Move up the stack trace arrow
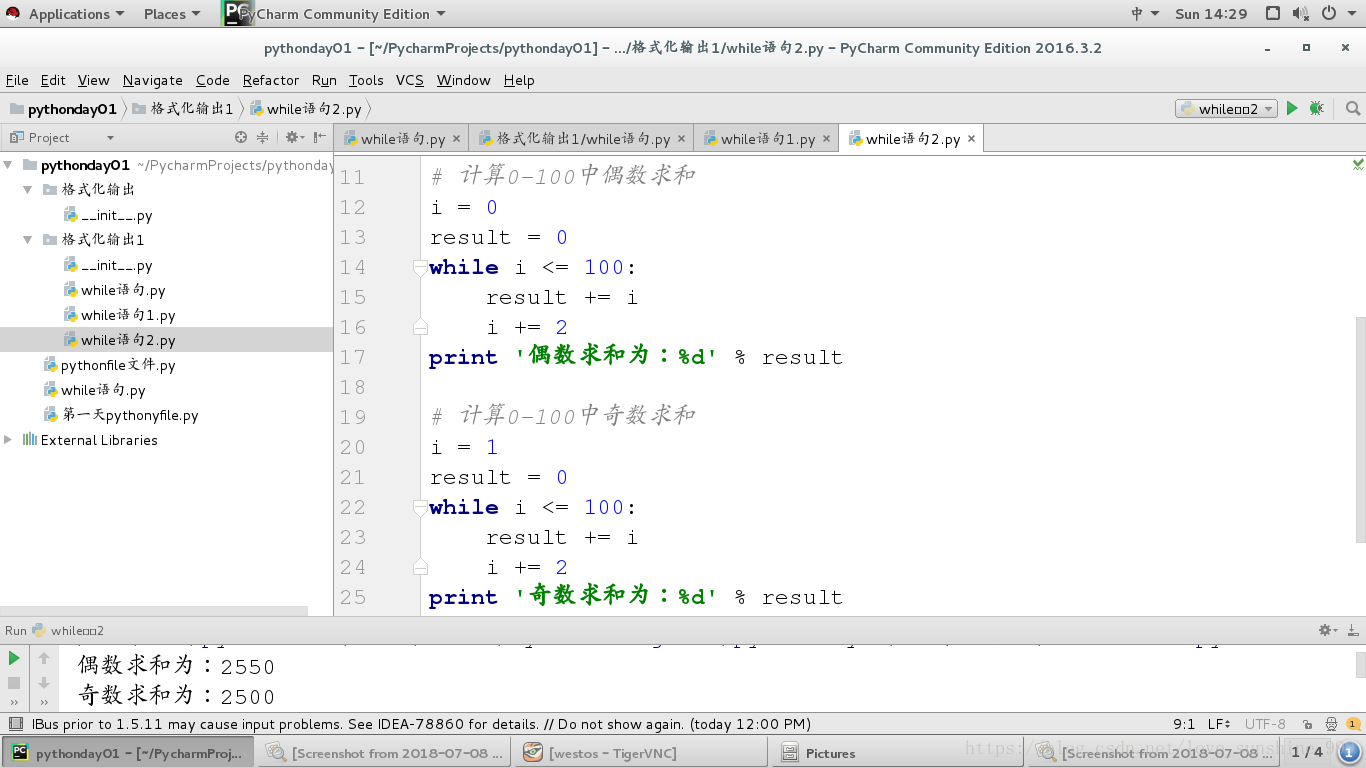Viewport: 1366px width, 768px height. coord(44,658)
